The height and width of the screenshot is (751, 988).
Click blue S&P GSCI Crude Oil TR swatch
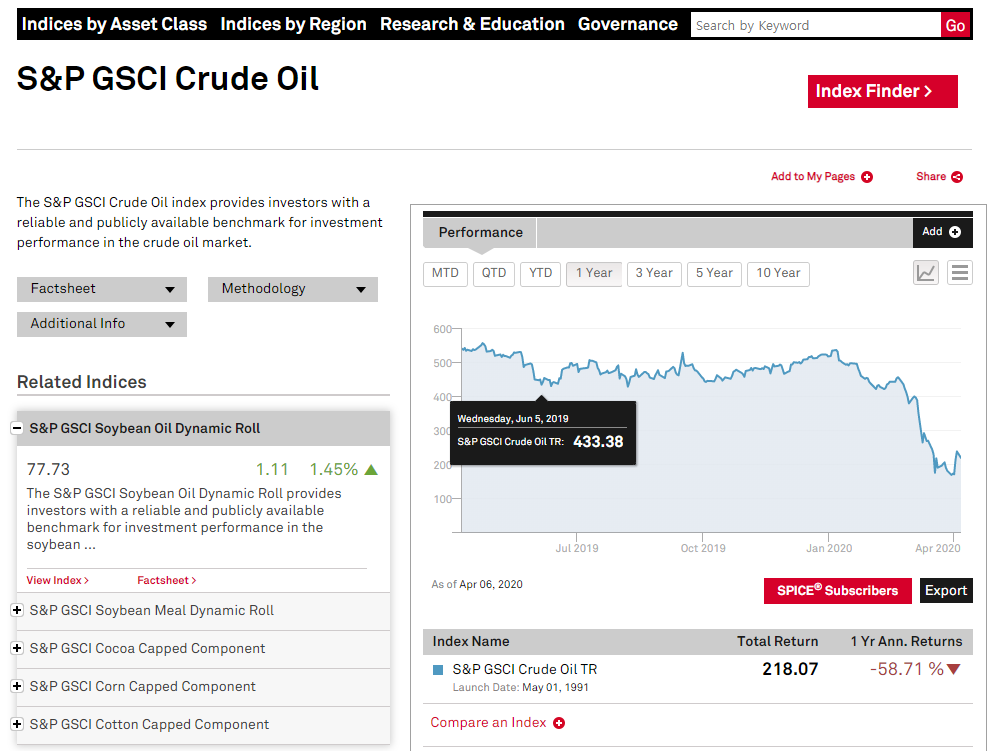[x=438, y=670]
